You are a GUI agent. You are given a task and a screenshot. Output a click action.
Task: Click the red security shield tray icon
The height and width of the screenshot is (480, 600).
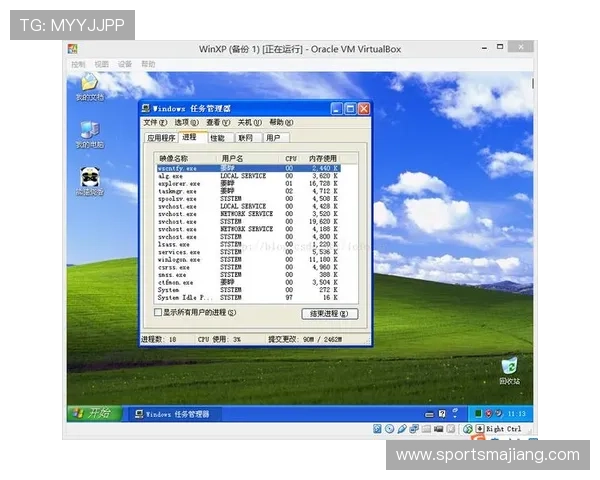[x=488, y=414]
